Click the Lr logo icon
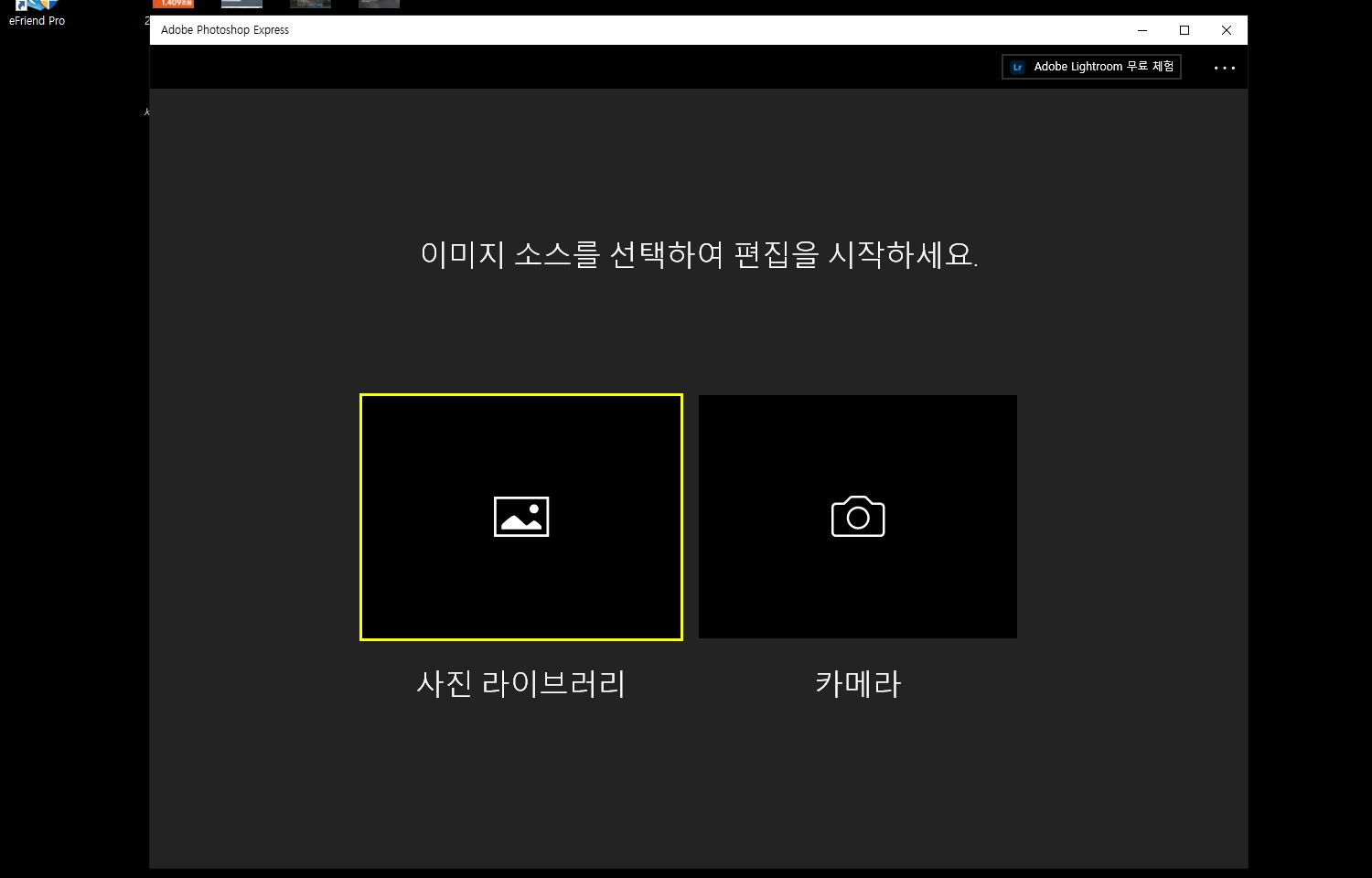Viewport: 1372px width, 878px height. [x=1017, y=67]
